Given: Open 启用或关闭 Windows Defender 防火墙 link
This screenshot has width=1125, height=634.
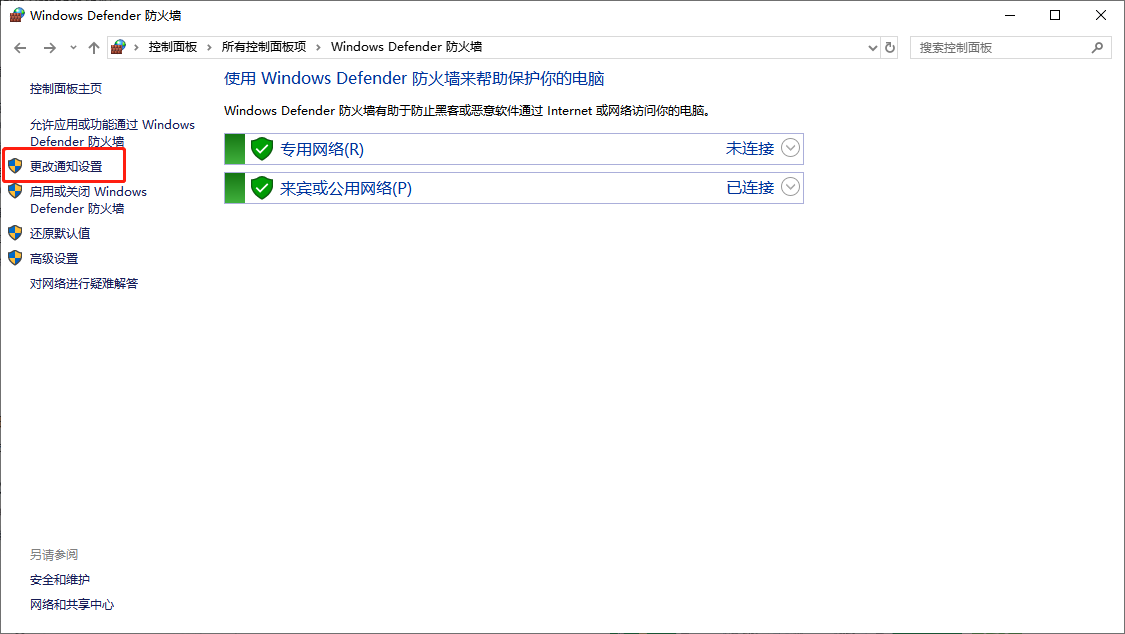Looking at the screenshot, I should coord(88,199).
